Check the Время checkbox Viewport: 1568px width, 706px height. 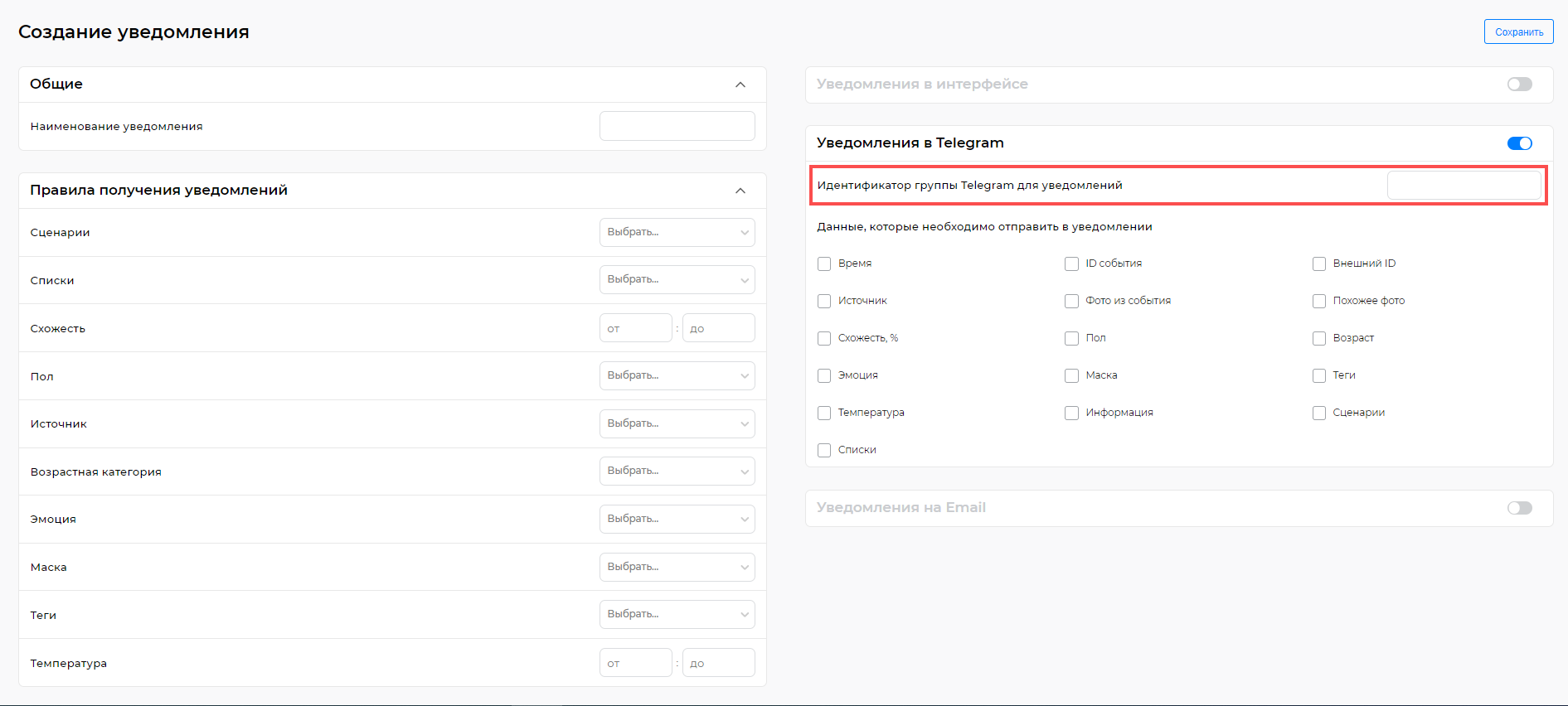pyautogui.click(x=824, y=264)
